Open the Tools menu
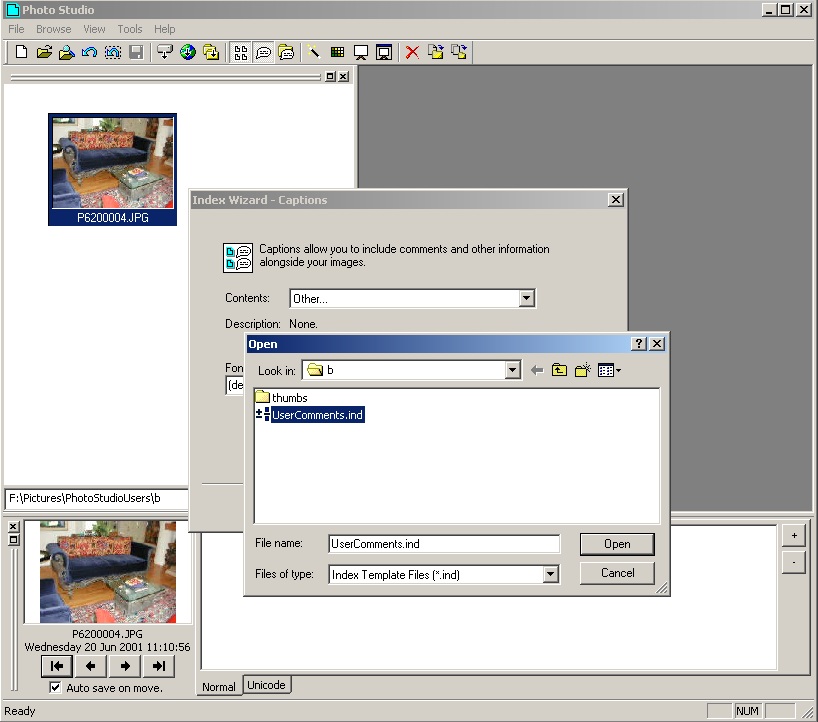 point(130,29)
